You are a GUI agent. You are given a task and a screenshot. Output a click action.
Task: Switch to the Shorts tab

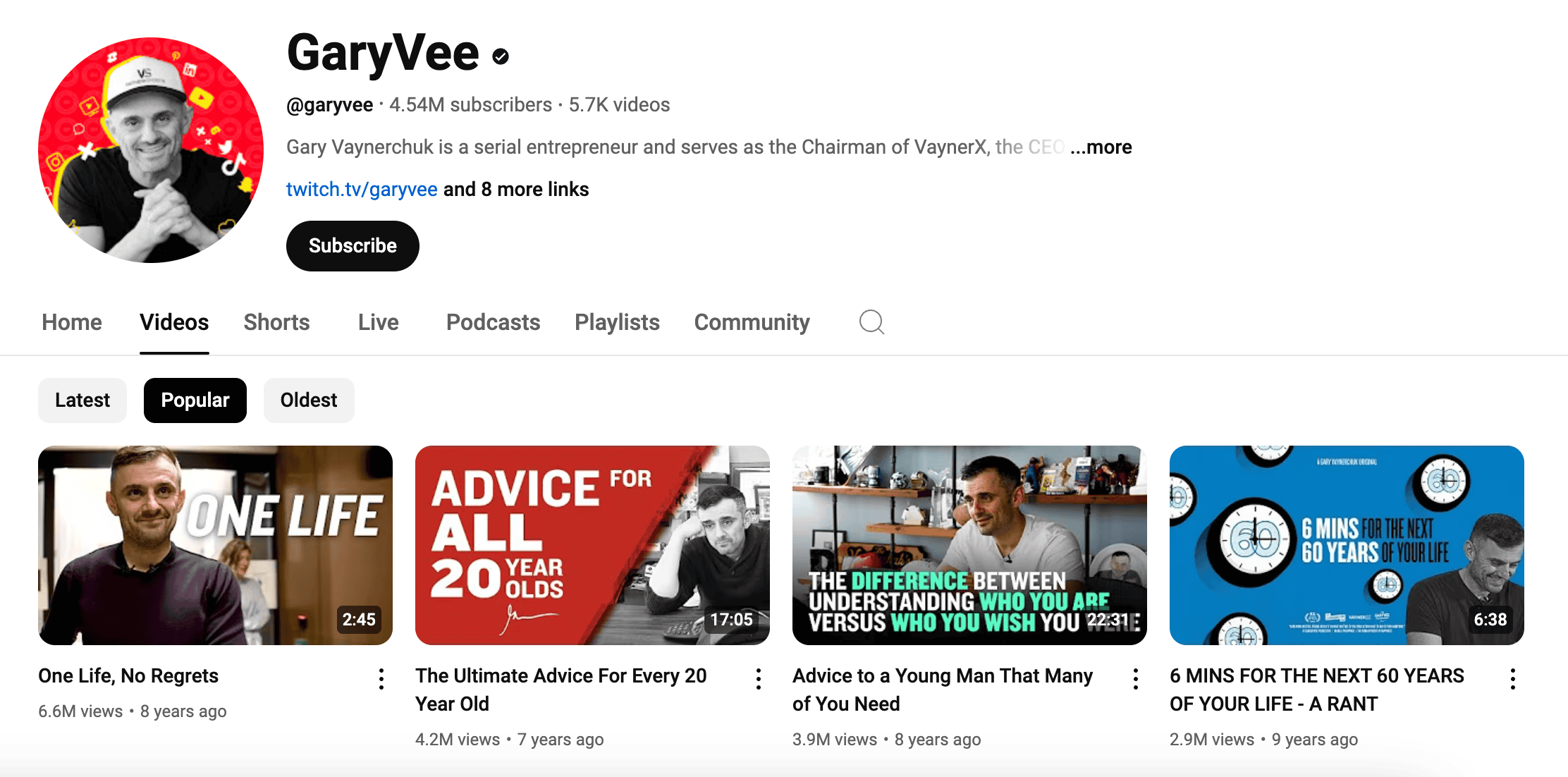coord(276,322)
